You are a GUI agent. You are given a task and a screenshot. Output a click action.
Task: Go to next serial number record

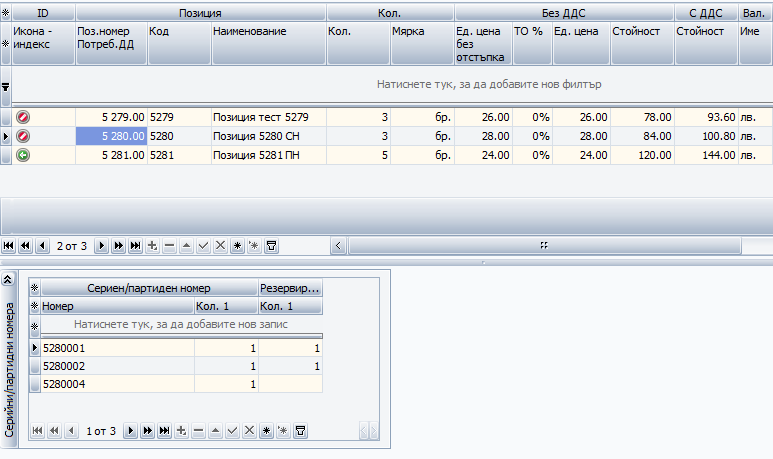pos(131,431)
